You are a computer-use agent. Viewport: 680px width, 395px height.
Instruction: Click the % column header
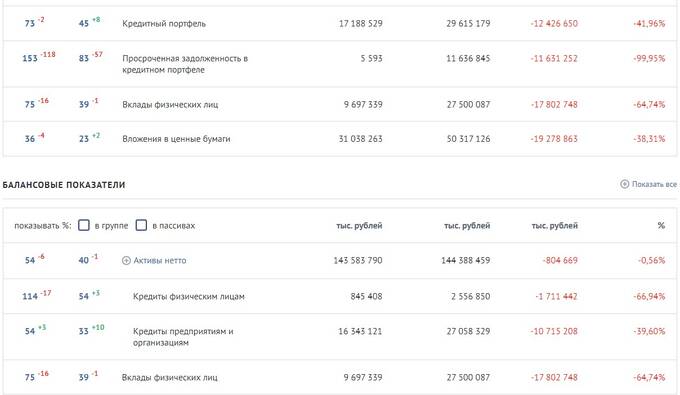[661, 225]
